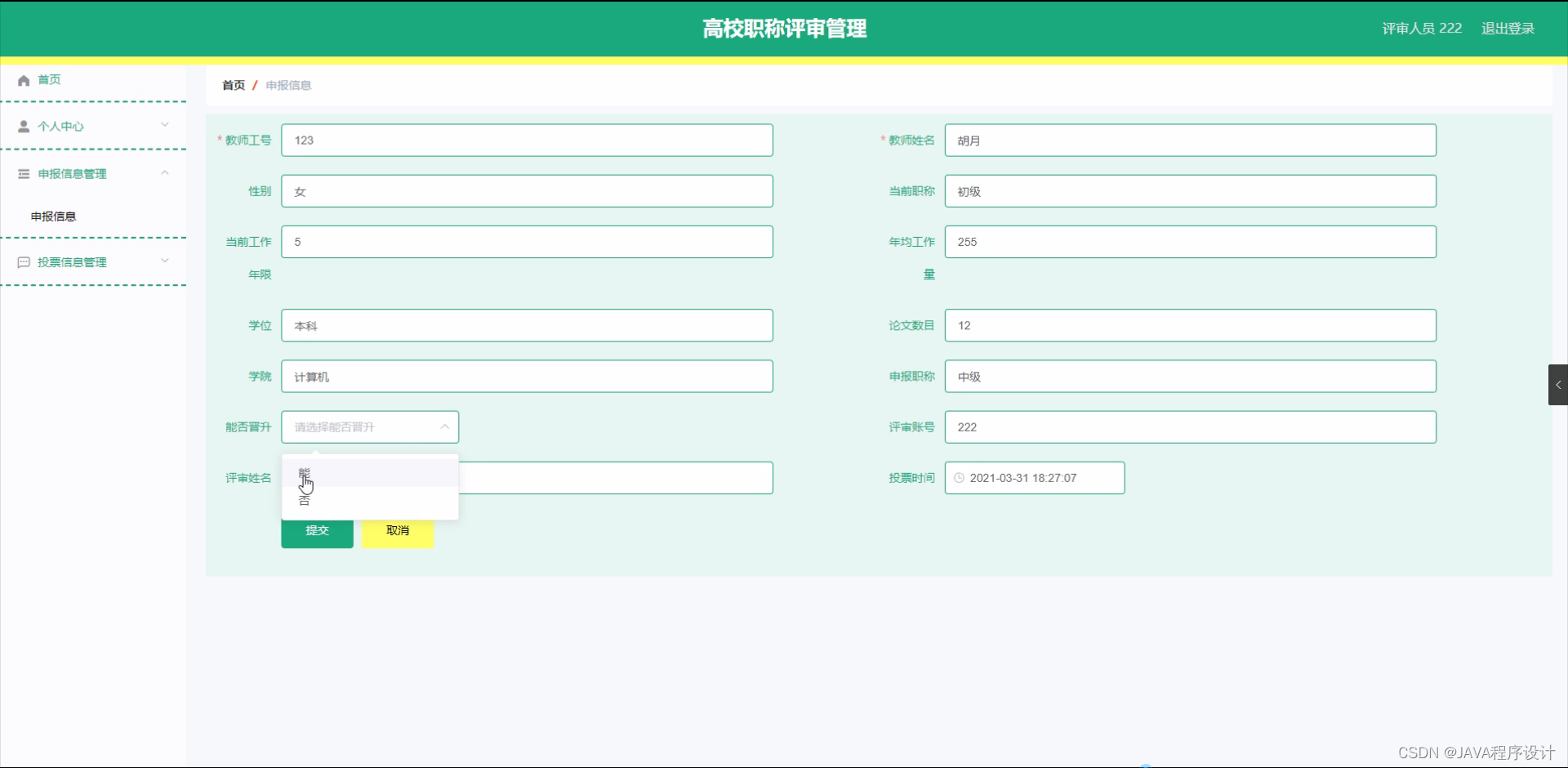Click the user icon next to 个人中心

(23, 126)
